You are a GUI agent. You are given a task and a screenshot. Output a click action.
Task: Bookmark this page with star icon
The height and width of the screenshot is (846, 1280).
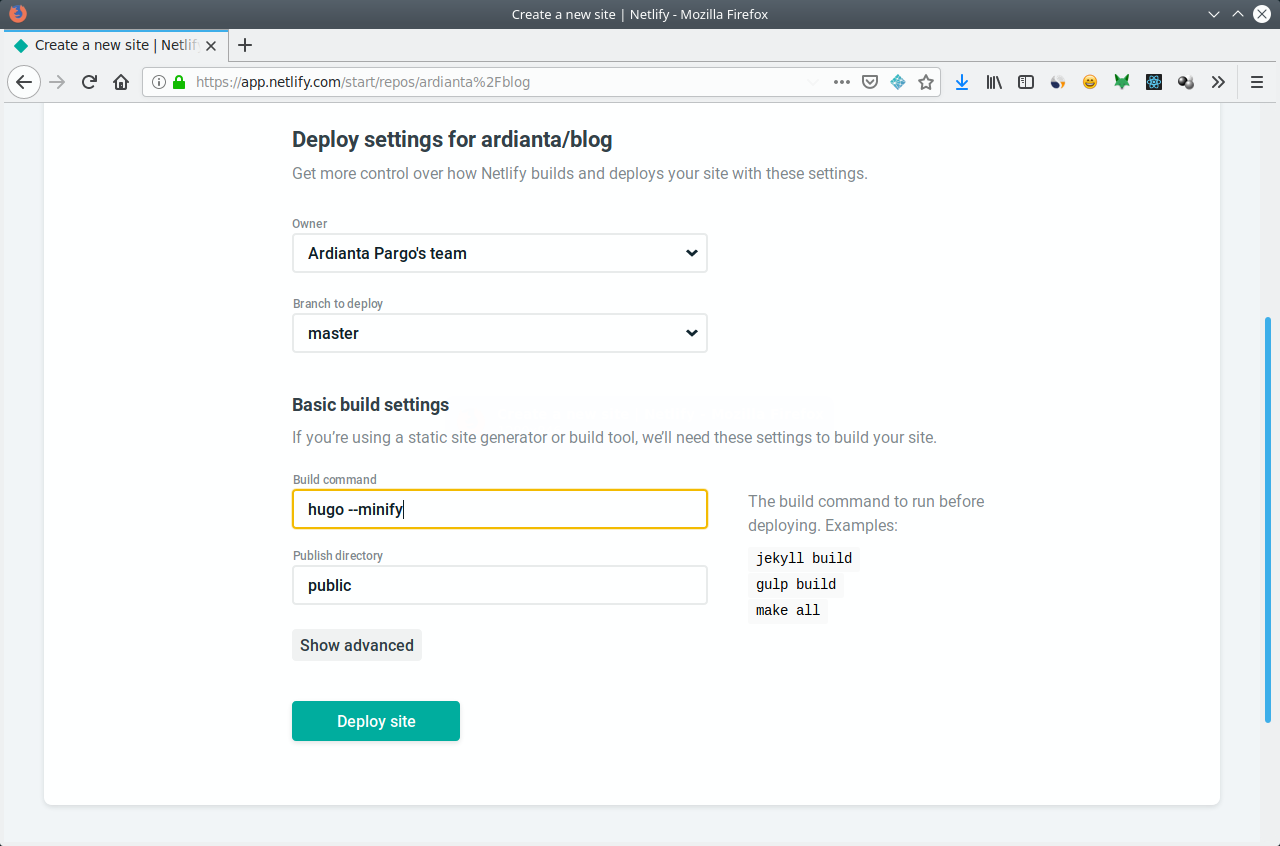pyautogui.click(x=926, y=82)
